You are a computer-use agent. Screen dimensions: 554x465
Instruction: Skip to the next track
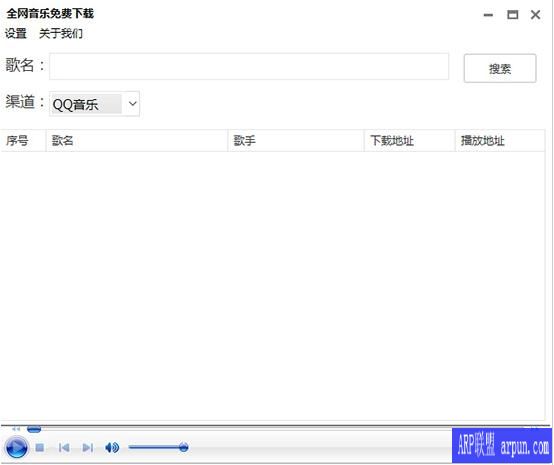[87, 448]
